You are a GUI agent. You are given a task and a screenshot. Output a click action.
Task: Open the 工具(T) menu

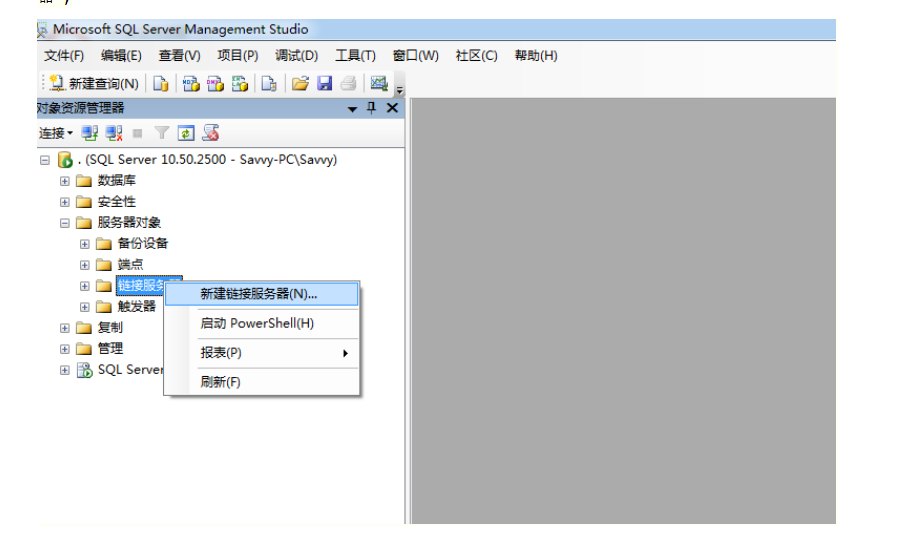tap(355, 56)
